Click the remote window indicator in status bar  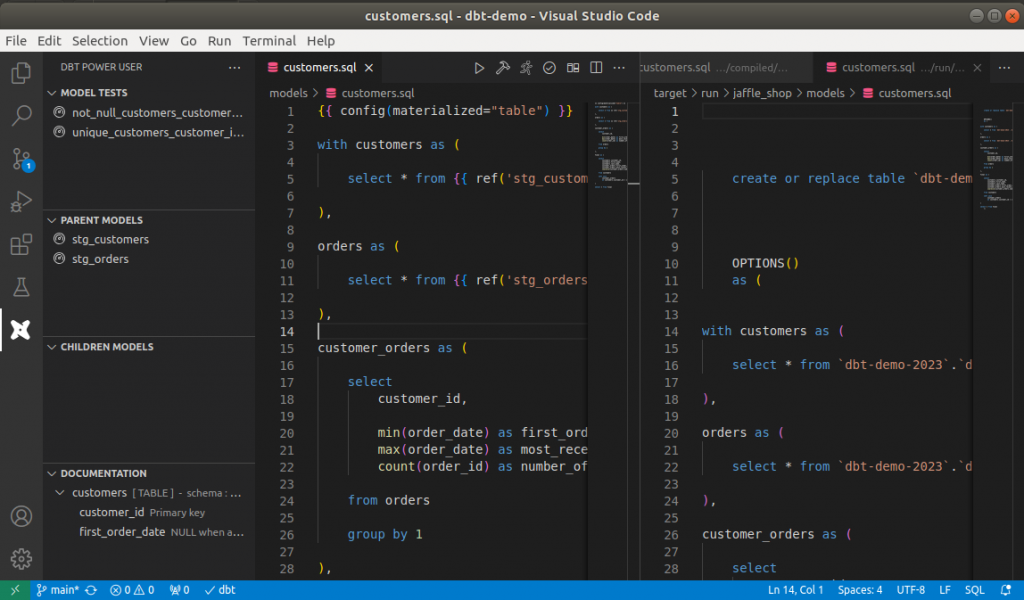click(x=14, y=590)
